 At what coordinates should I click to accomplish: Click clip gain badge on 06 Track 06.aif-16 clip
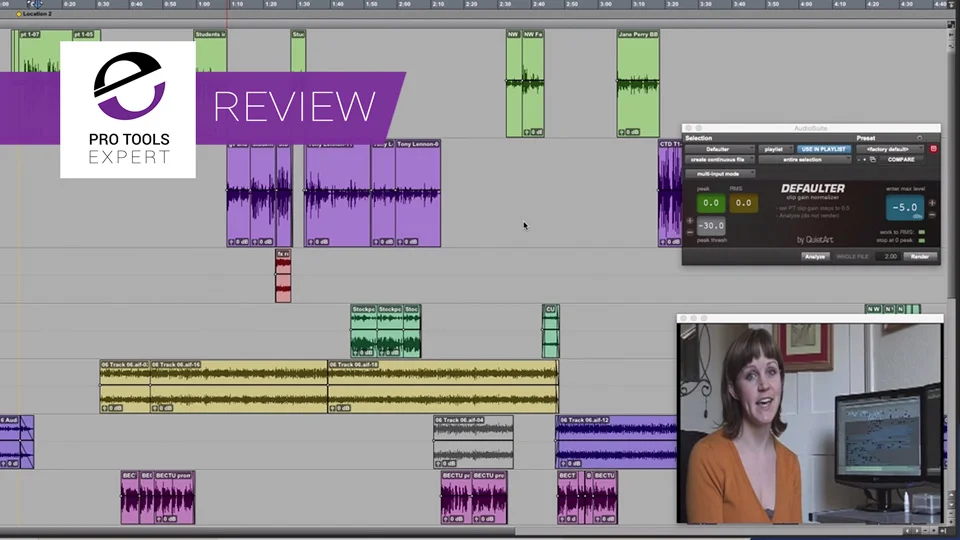tap(162, 408)
